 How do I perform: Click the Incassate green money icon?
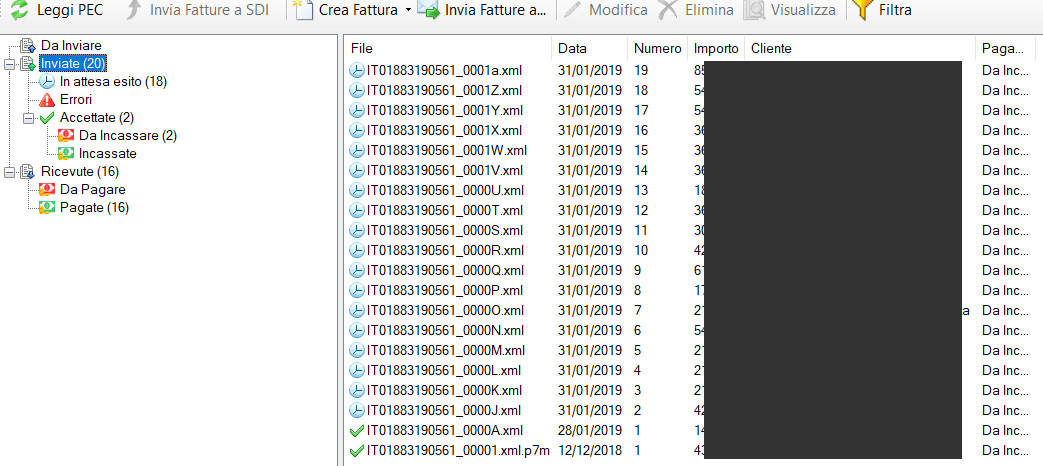click(66, 154)
